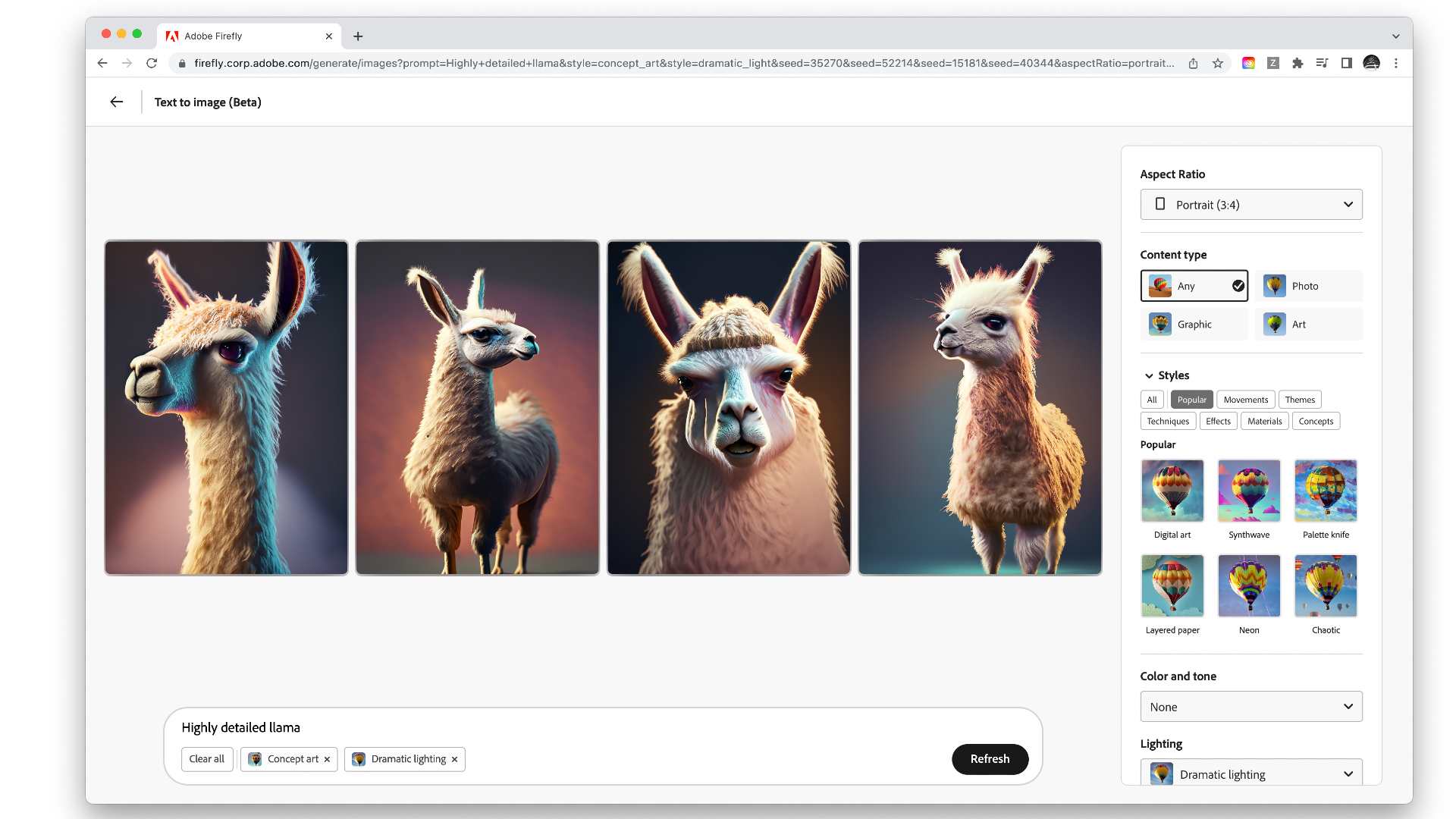Screen dimensions: 1456x819
Task: Reload the Firefly page
Action: point(152,63)
